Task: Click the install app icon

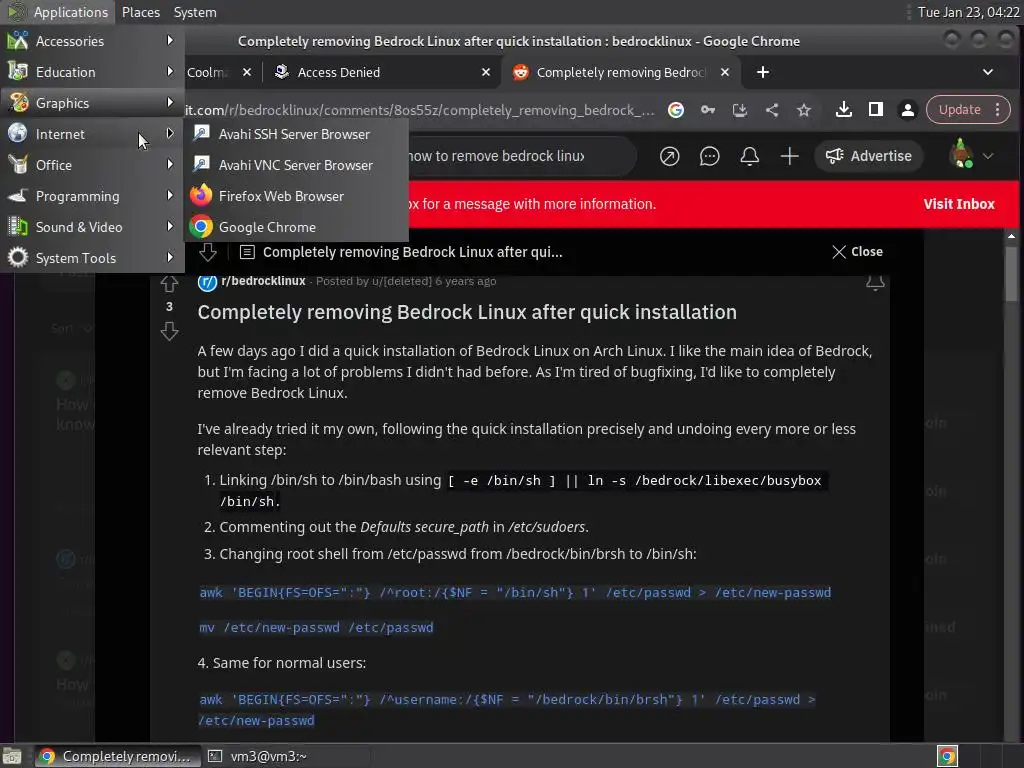Action: pyautogui.click(x=739, y=110)
